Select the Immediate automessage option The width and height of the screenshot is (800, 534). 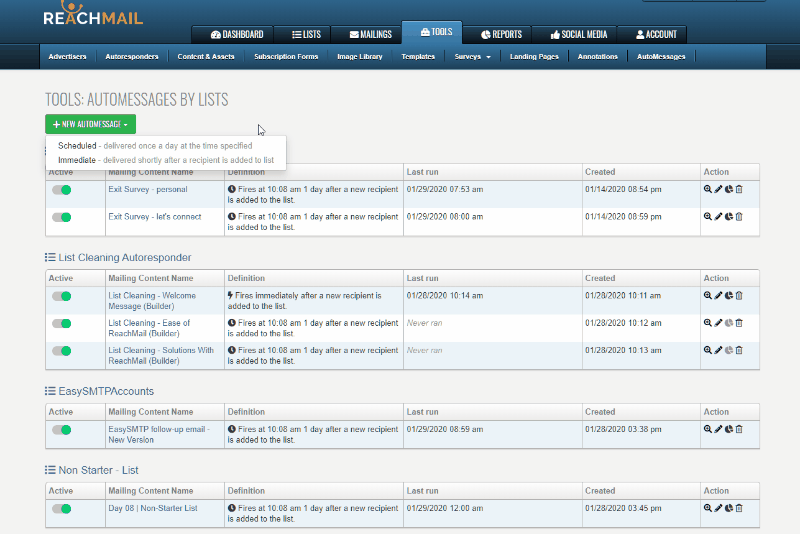tap(77, 159)
